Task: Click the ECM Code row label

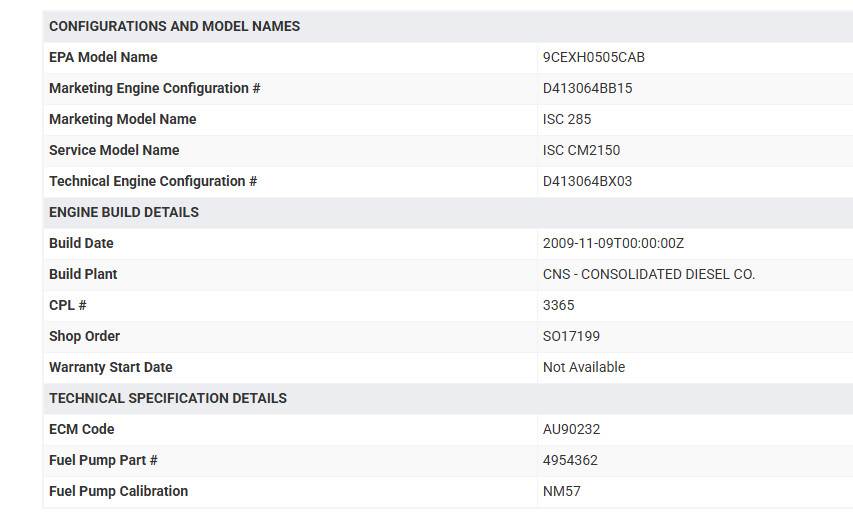Action: pyautogui.click(x=82, y=429)
